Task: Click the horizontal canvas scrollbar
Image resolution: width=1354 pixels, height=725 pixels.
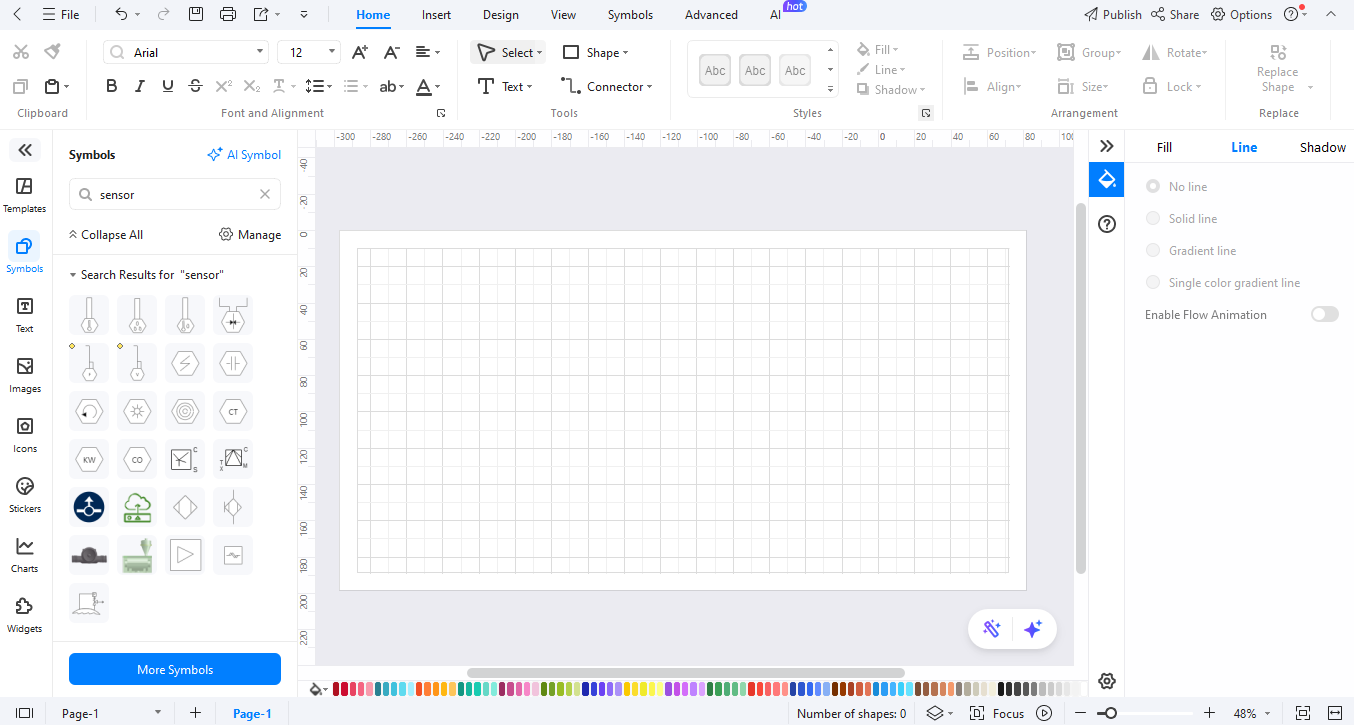Action: [686, 673]
